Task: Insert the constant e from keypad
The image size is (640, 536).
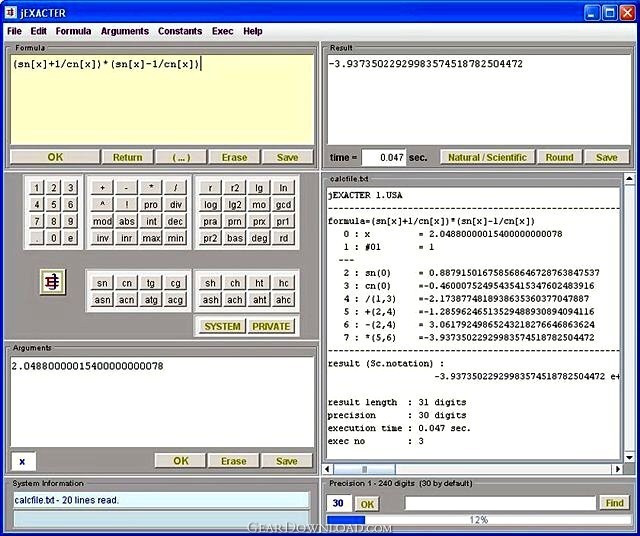Action: [x=70, y=238]
